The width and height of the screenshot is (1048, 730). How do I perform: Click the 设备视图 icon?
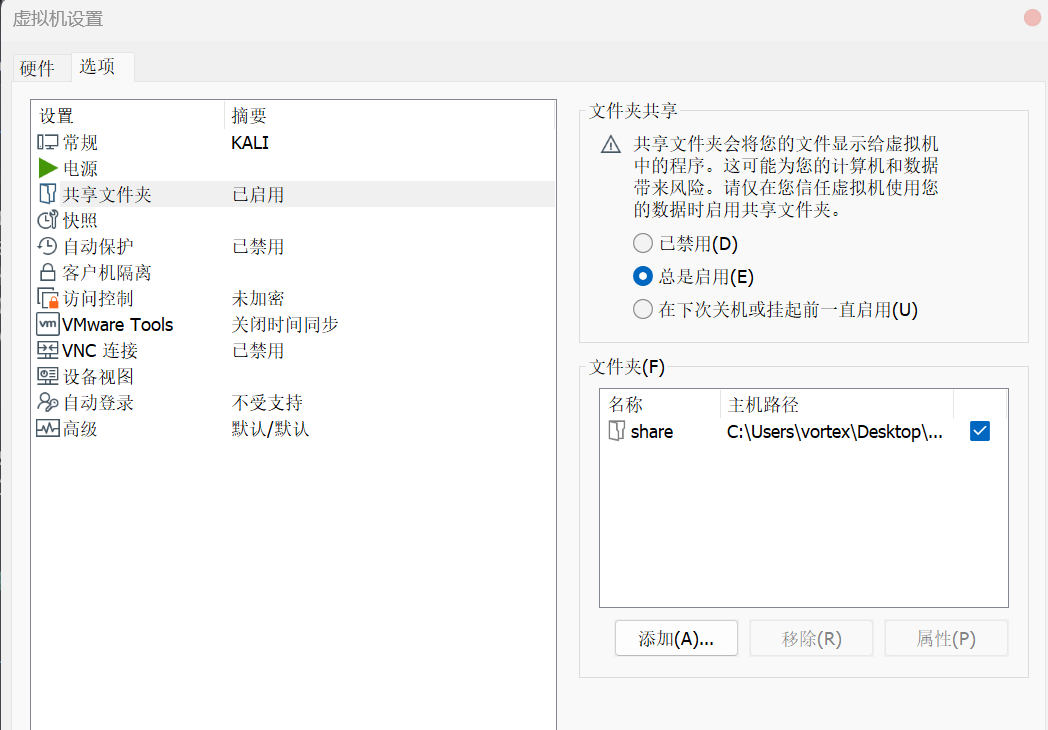click(47, 376)
